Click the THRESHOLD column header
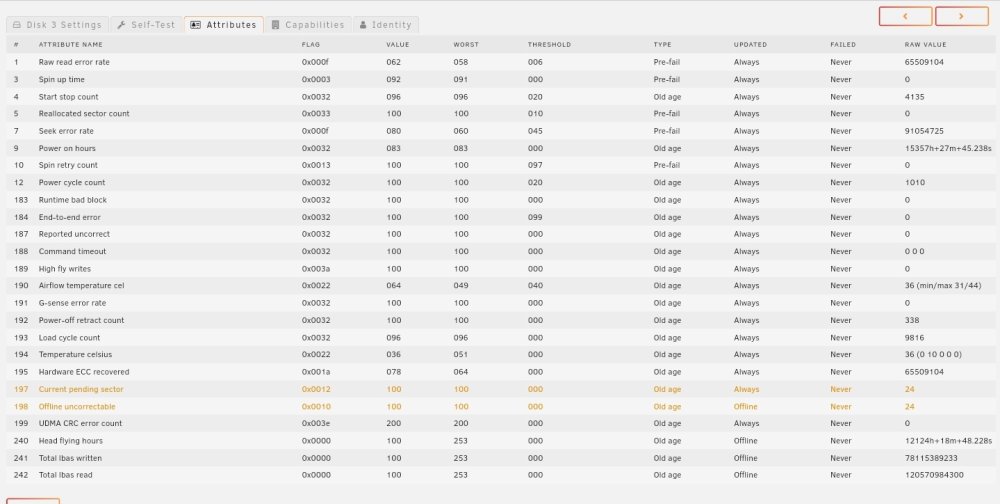Screen dimensions: 1000x504 (x=549, y=45)
